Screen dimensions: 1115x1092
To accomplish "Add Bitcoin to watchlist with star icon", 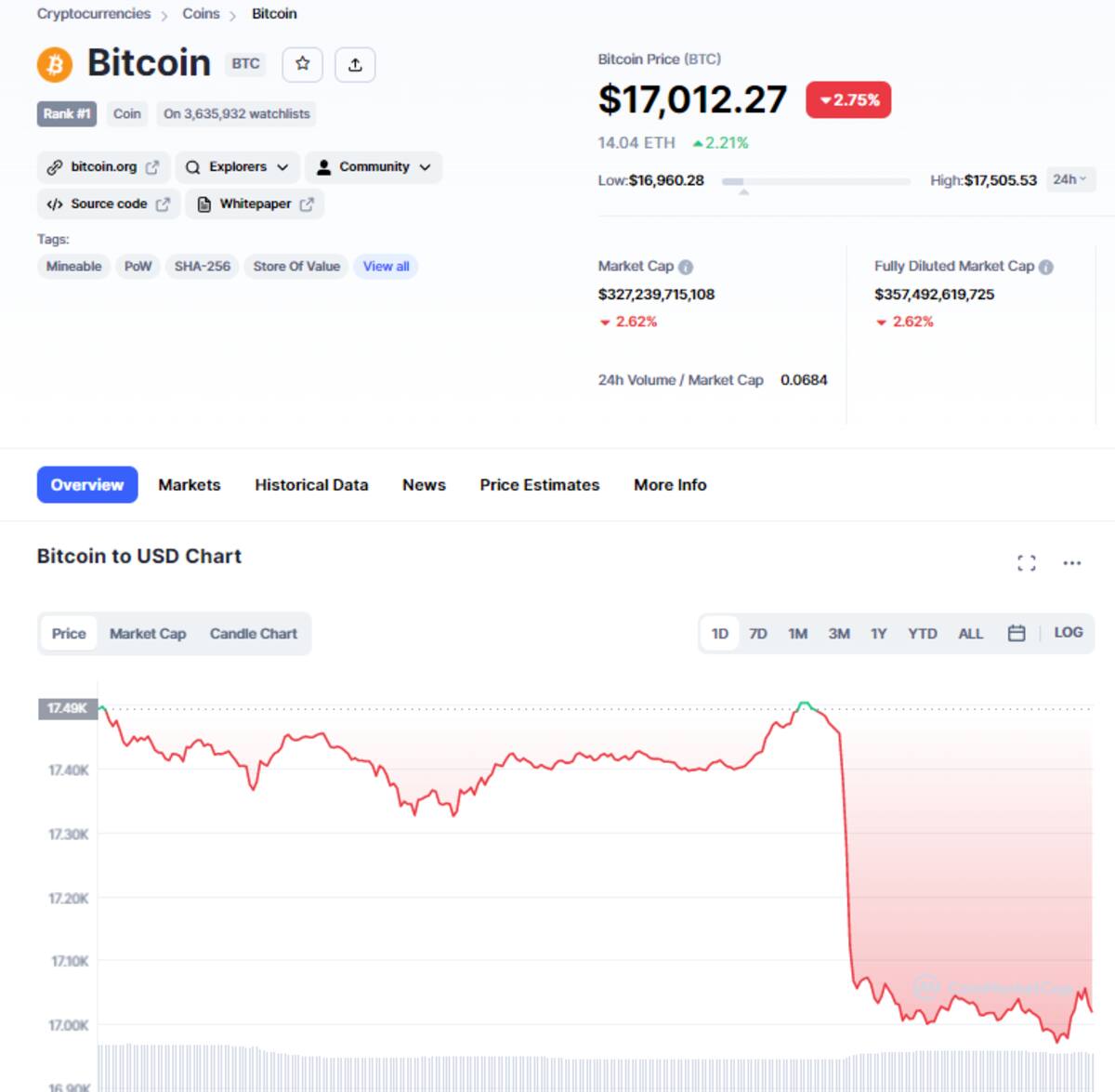I will 302,64.
